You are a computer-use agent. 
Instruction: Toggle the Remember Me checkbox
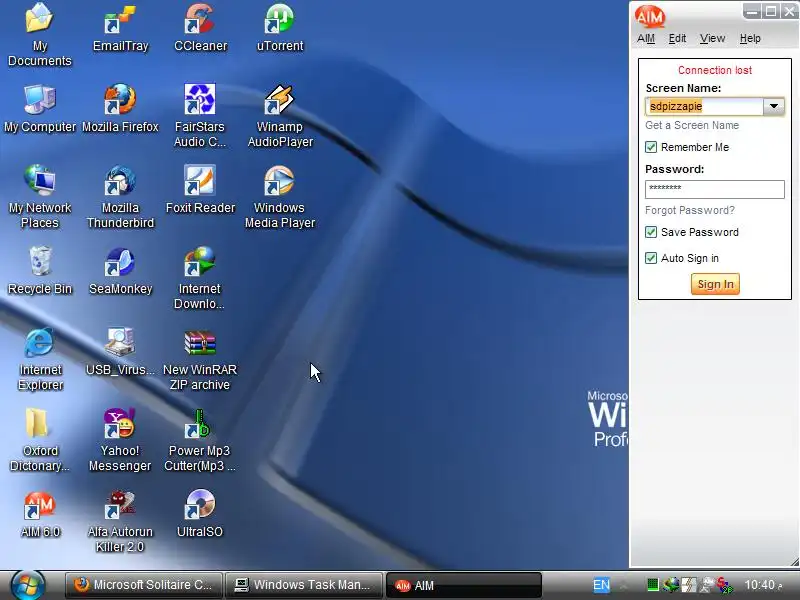point(651,147)
